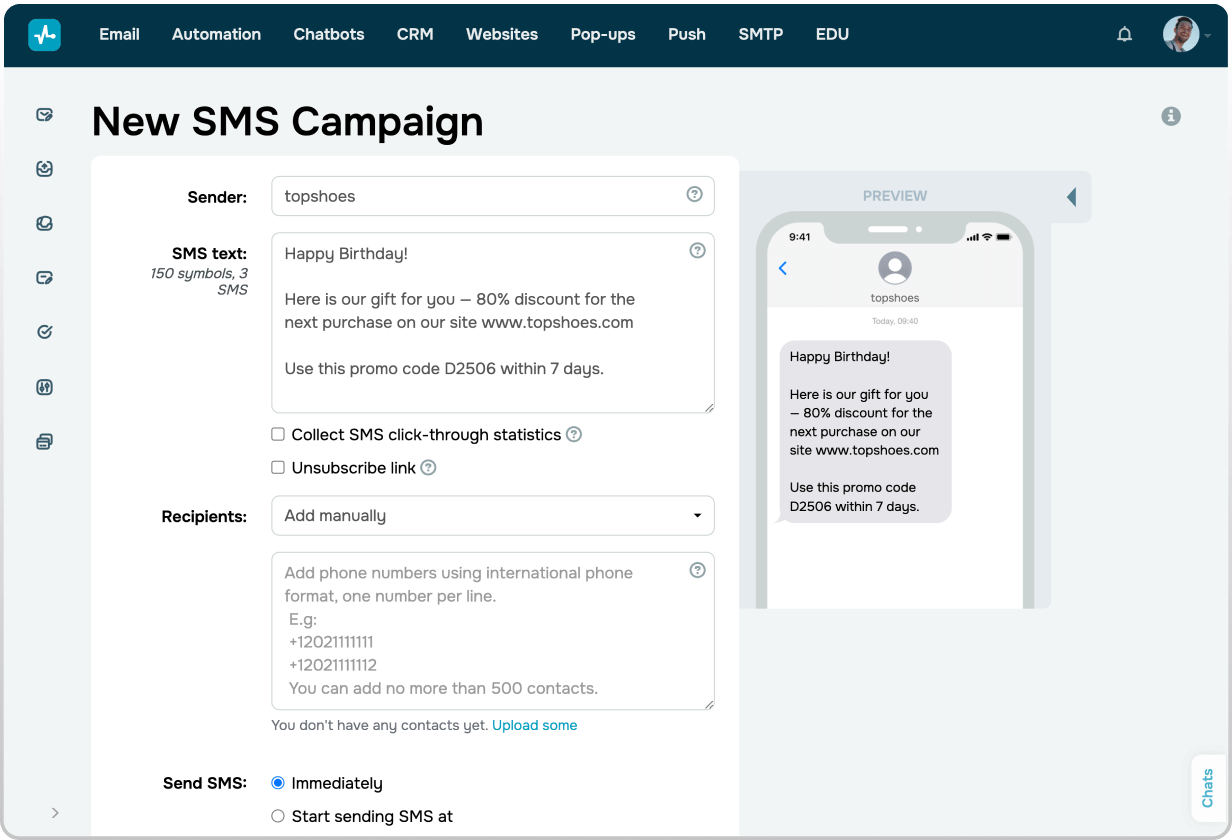Open the Chats side tab
Viewport: 1232px width, 840px height.
tap(1207, 788)
